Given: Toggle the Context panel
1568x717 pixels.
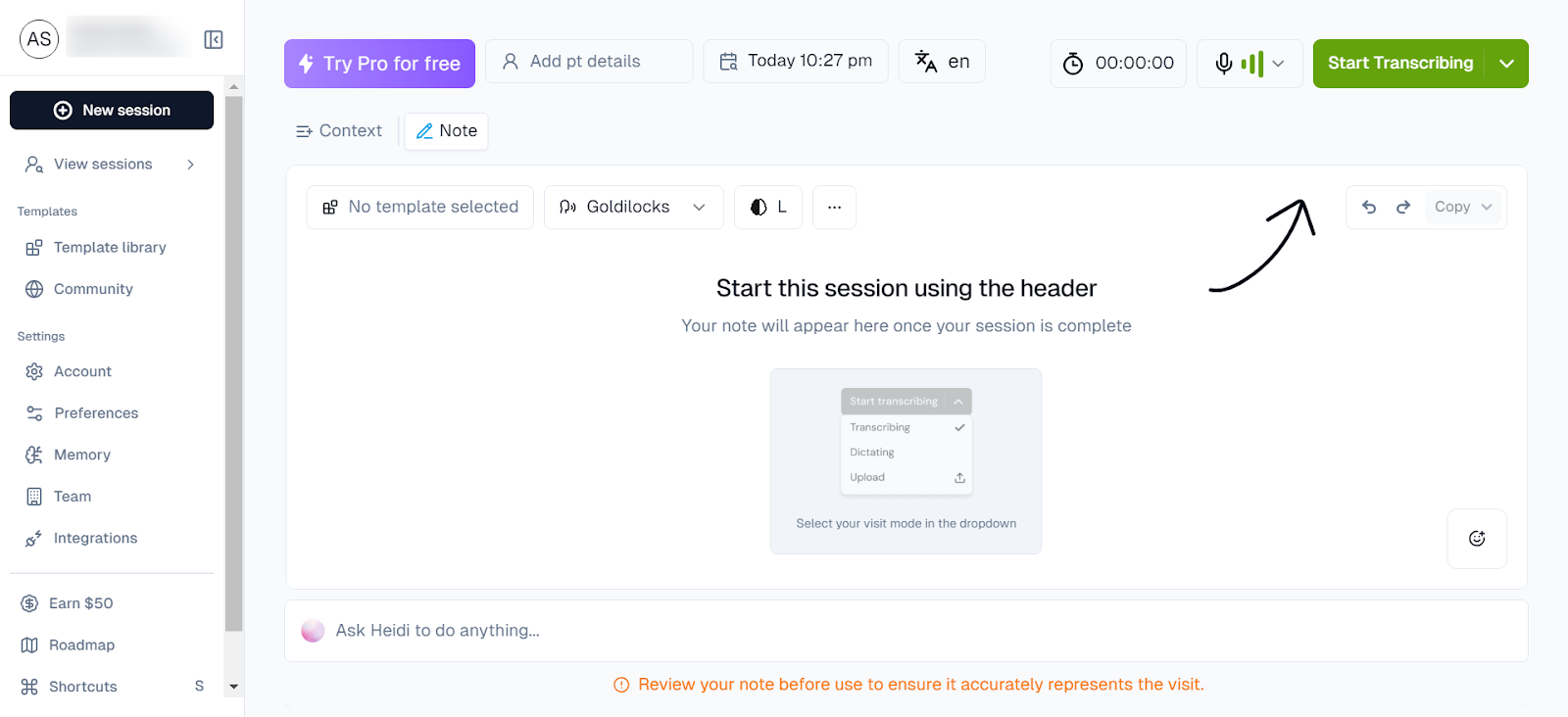Looking at the screenshot, I should click(x=338, y=130).
